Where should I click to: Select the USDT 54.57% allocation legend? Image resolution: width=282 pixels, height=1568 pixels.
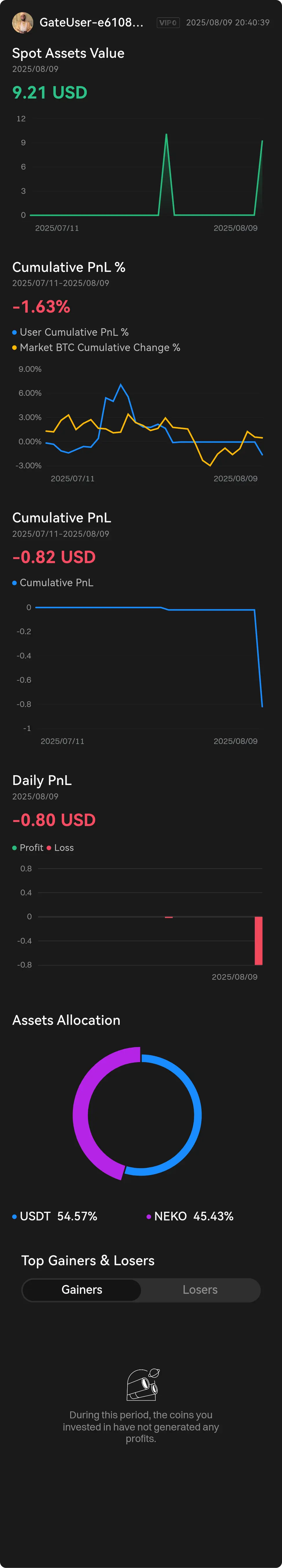pos(55,1216)
